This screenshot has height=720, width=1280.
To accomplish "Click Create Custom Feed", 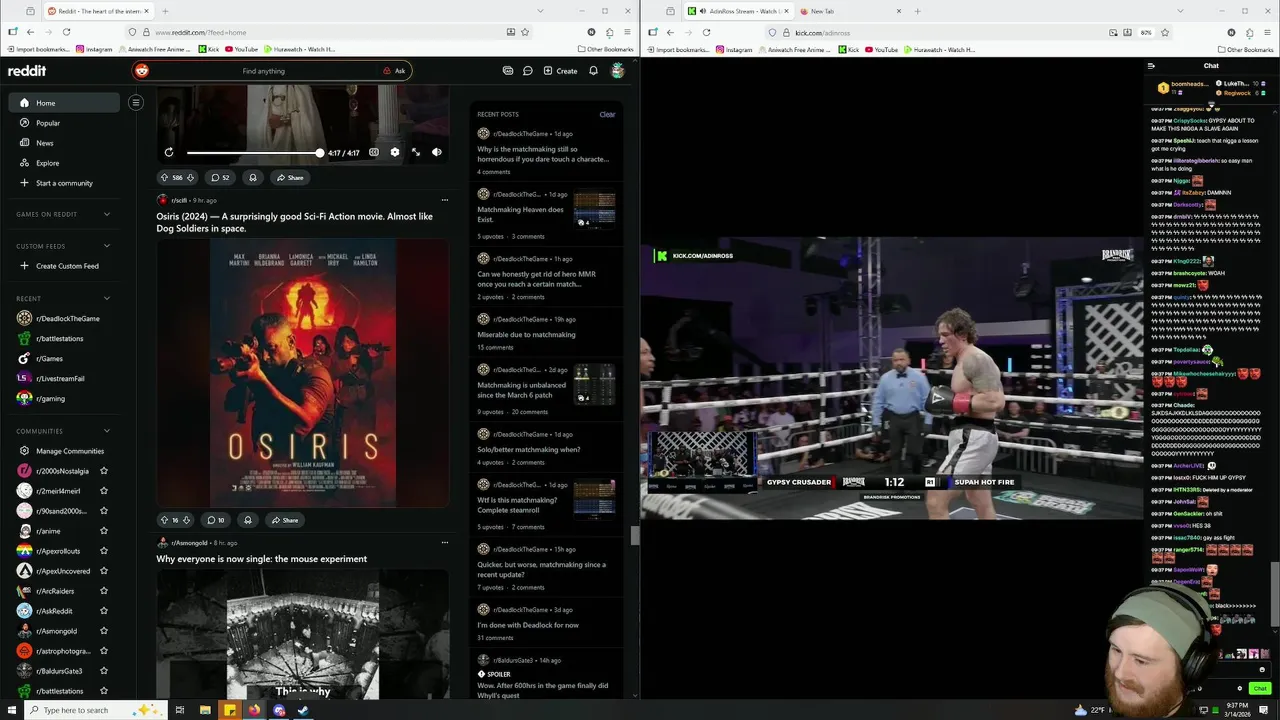I will [x=64, y=266].
